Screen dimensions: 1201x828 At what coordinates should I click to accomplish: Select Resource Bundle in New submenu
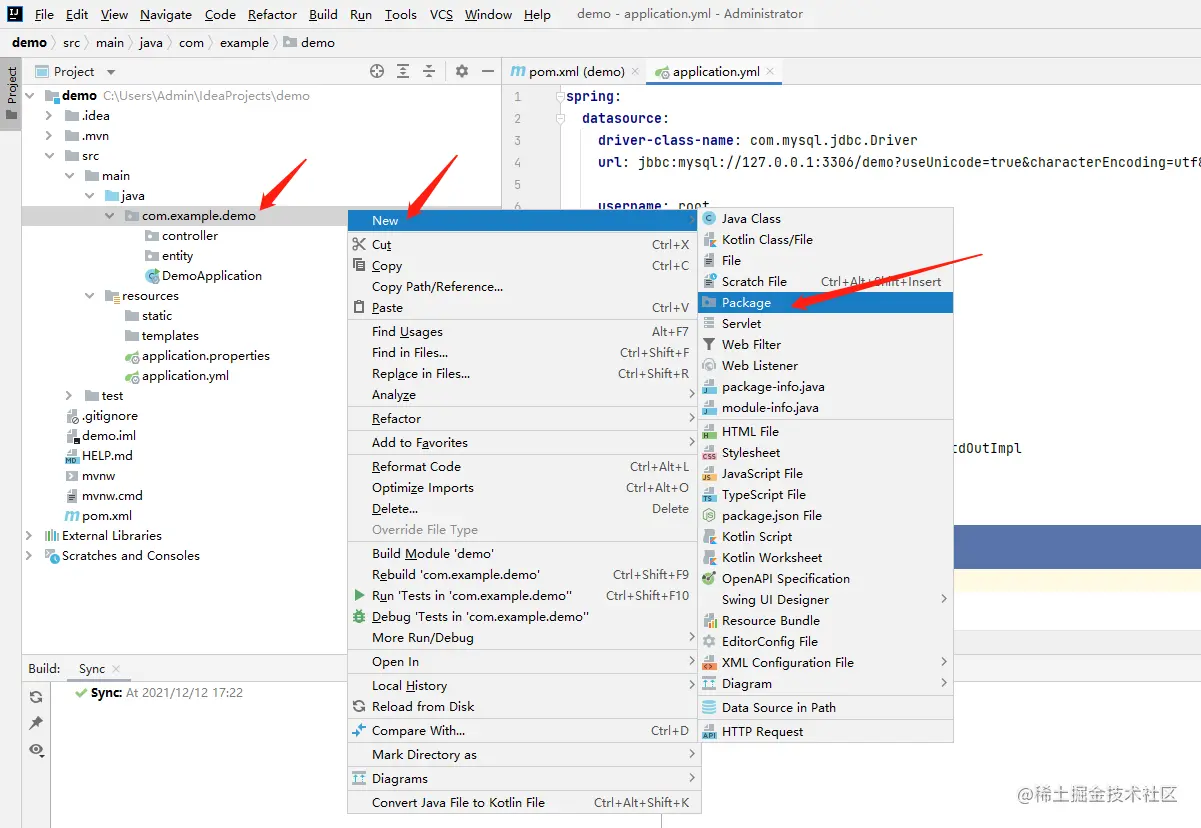[825, 620]
